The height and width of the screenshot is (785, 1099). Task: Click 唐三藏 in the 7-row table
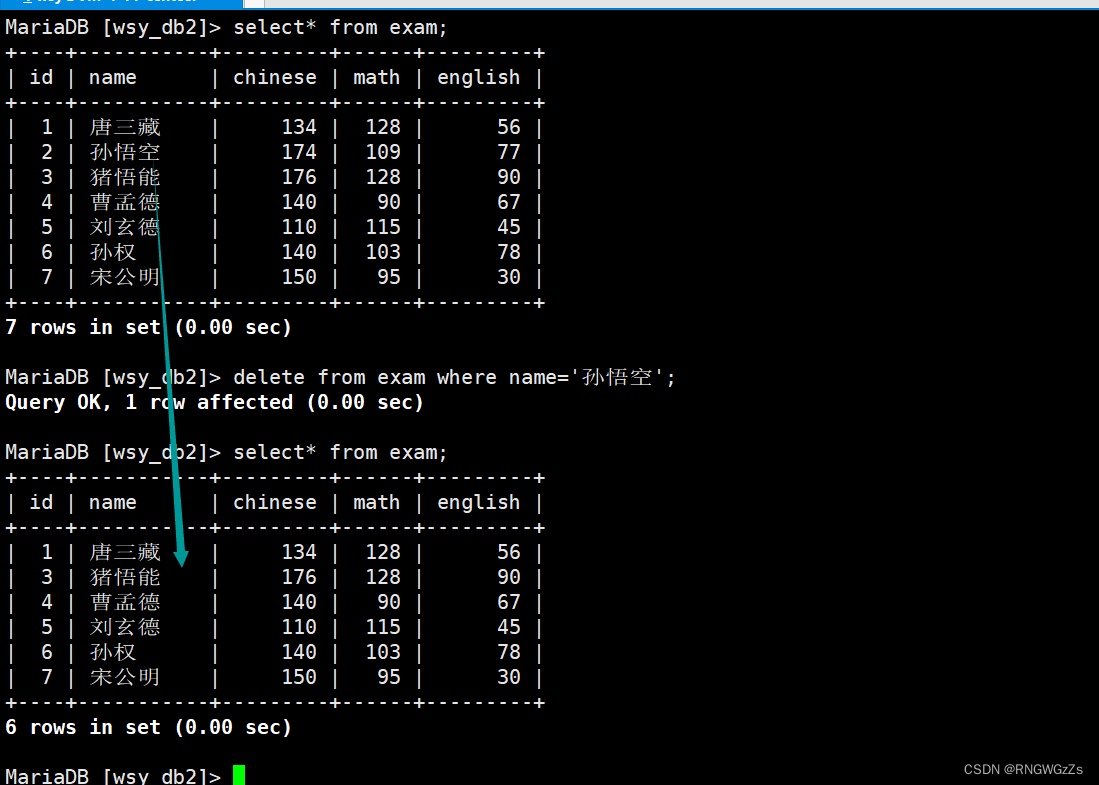(x=125, y=127)
